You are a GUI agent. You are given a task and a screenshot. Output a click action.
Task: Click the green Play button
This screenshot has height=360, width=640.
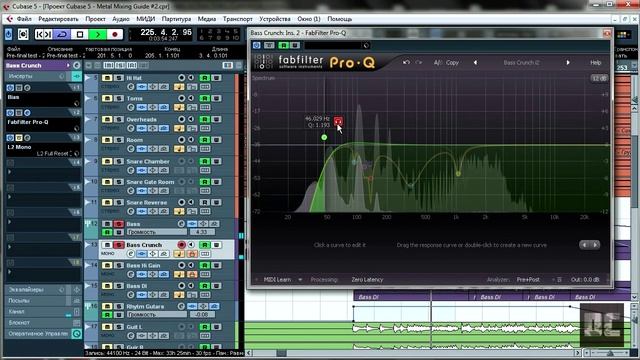click(x=98, y=34)
